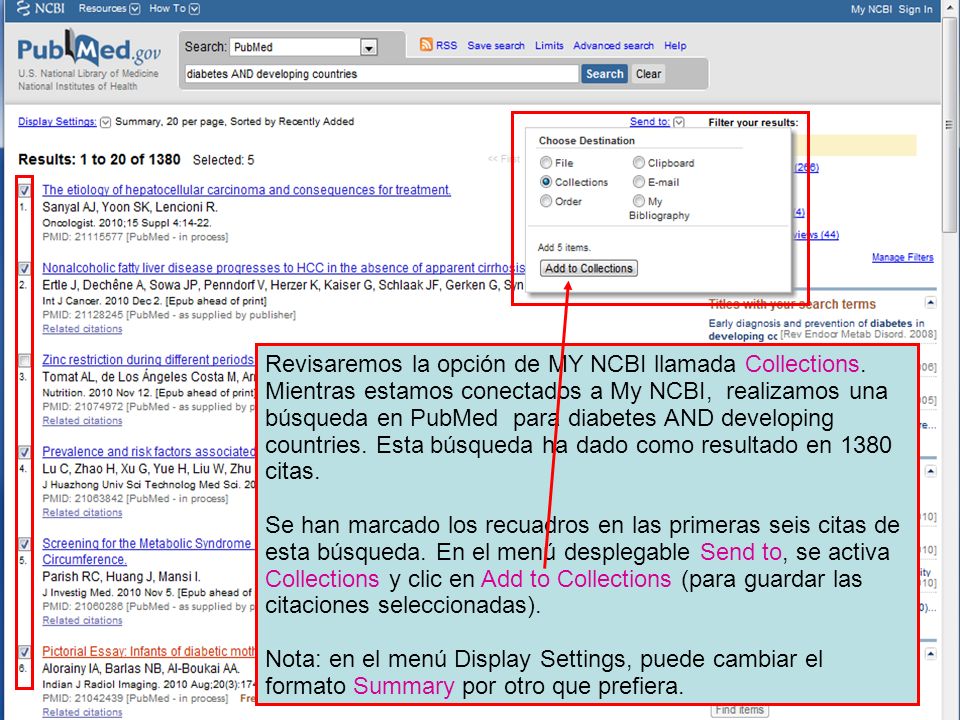Click the PMID: 21128245 text
Image resolution: width=960 pixels, height=720 pixels.
[x=168, y=315]
